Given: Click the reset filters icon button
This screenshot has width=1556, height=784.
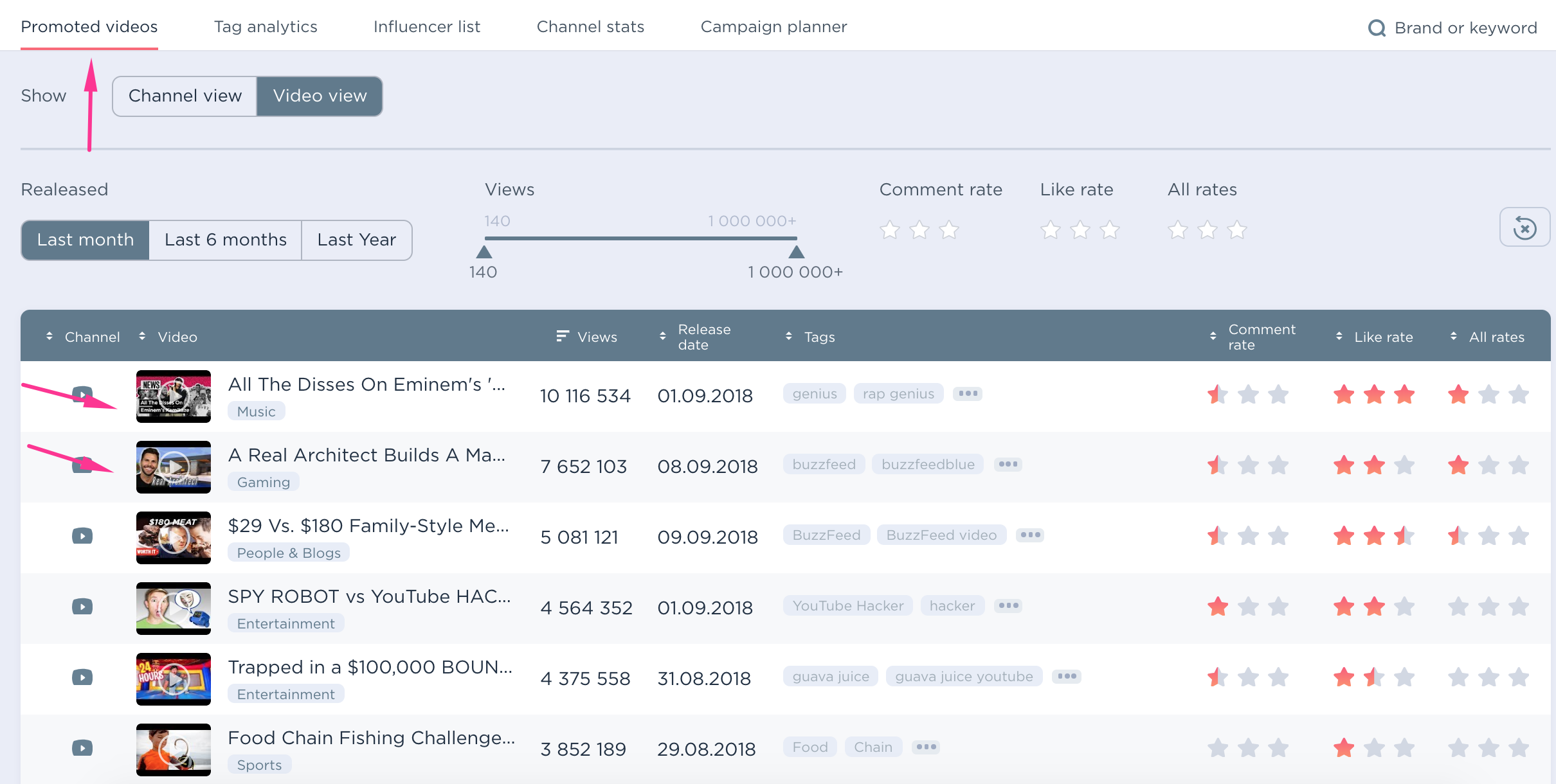Looking at the screenshot, I should [x=1524, y=227].
